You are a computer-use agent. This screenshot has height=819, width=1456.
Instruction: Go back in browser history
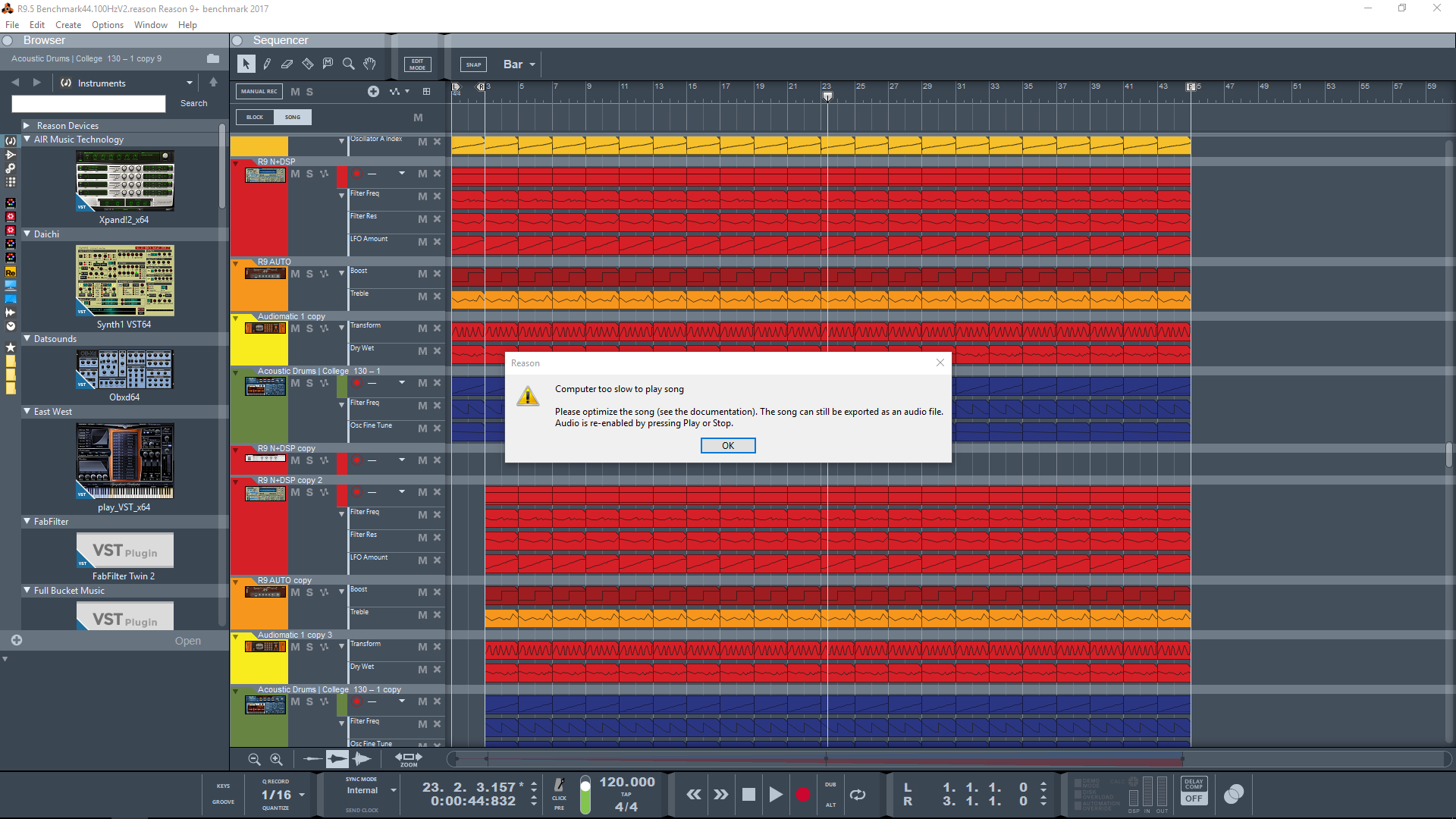pos(15,83)
